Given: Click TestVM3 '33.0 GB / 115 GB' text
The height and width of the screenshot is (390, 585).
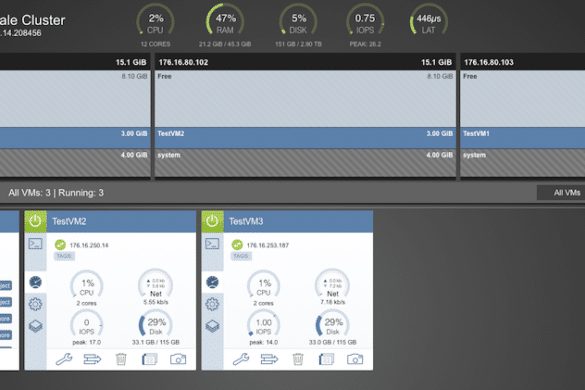Looking at the screenshot, I should point(332,342).
